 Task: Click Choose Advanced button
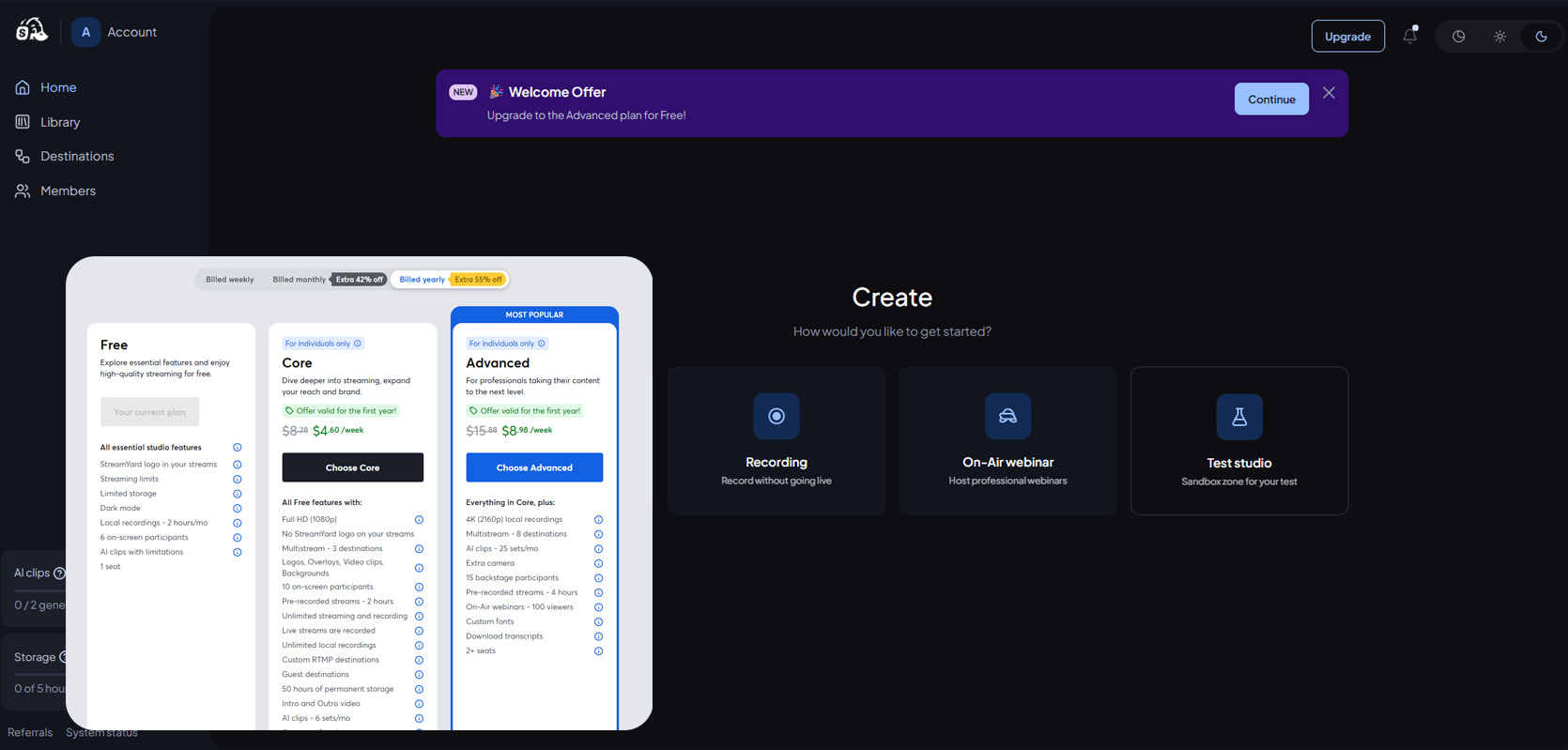pyautogui.click(x=534, y=467)
